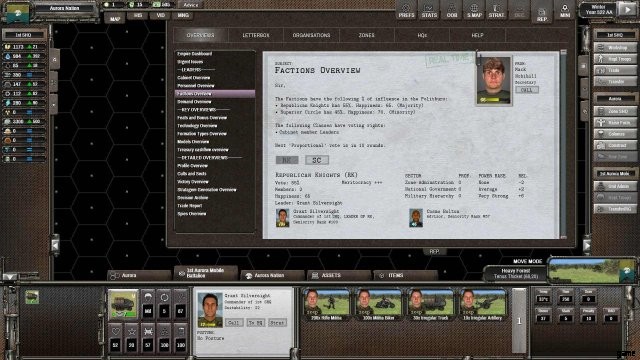Image resolution: width=640 pixels, height=360 pixels.
Task: Open the Zones tab
Action: [x=367, y=35]
